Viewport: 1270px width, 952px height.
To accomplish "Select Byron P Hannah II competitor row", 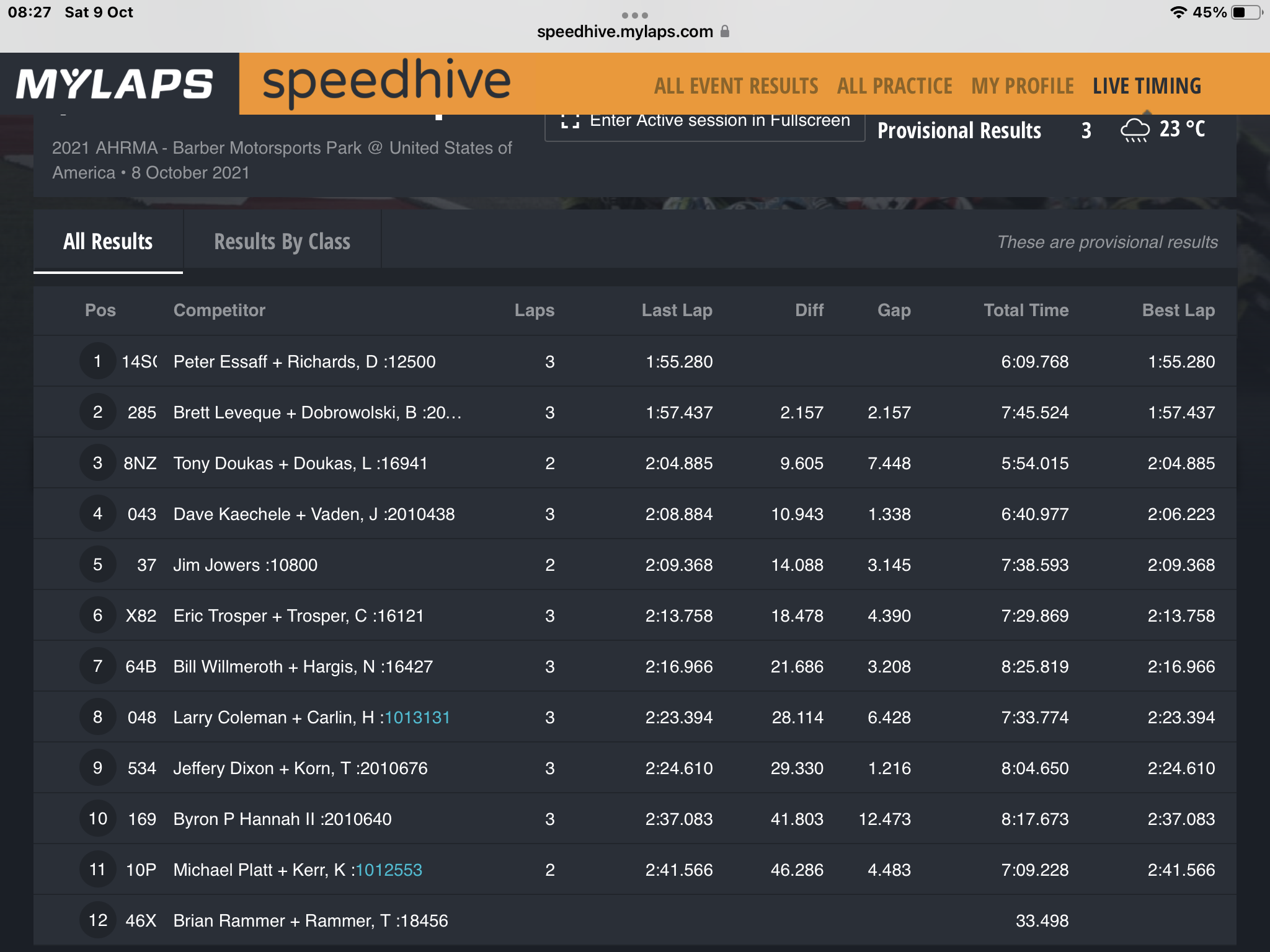I will pyautogui.click(x=635, y=819).
